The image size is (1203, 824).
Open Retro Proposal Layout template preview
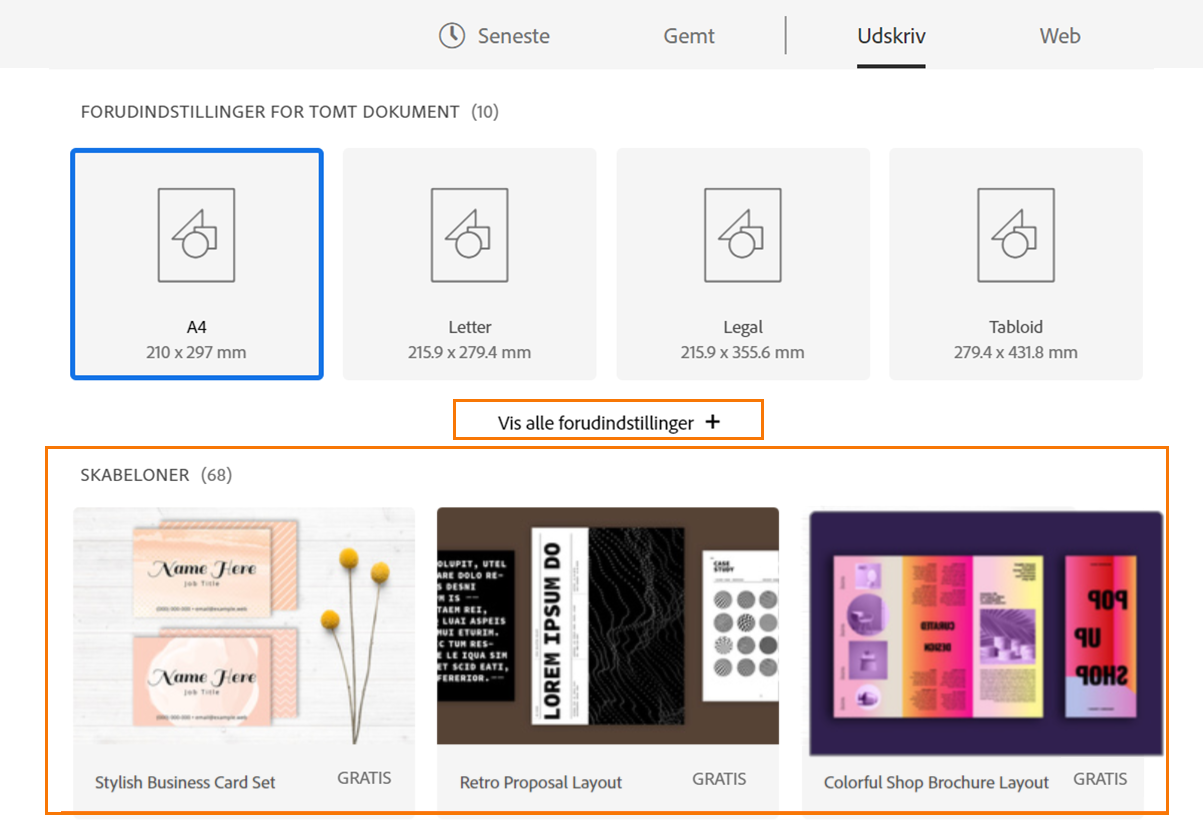[x=608, y=626]
